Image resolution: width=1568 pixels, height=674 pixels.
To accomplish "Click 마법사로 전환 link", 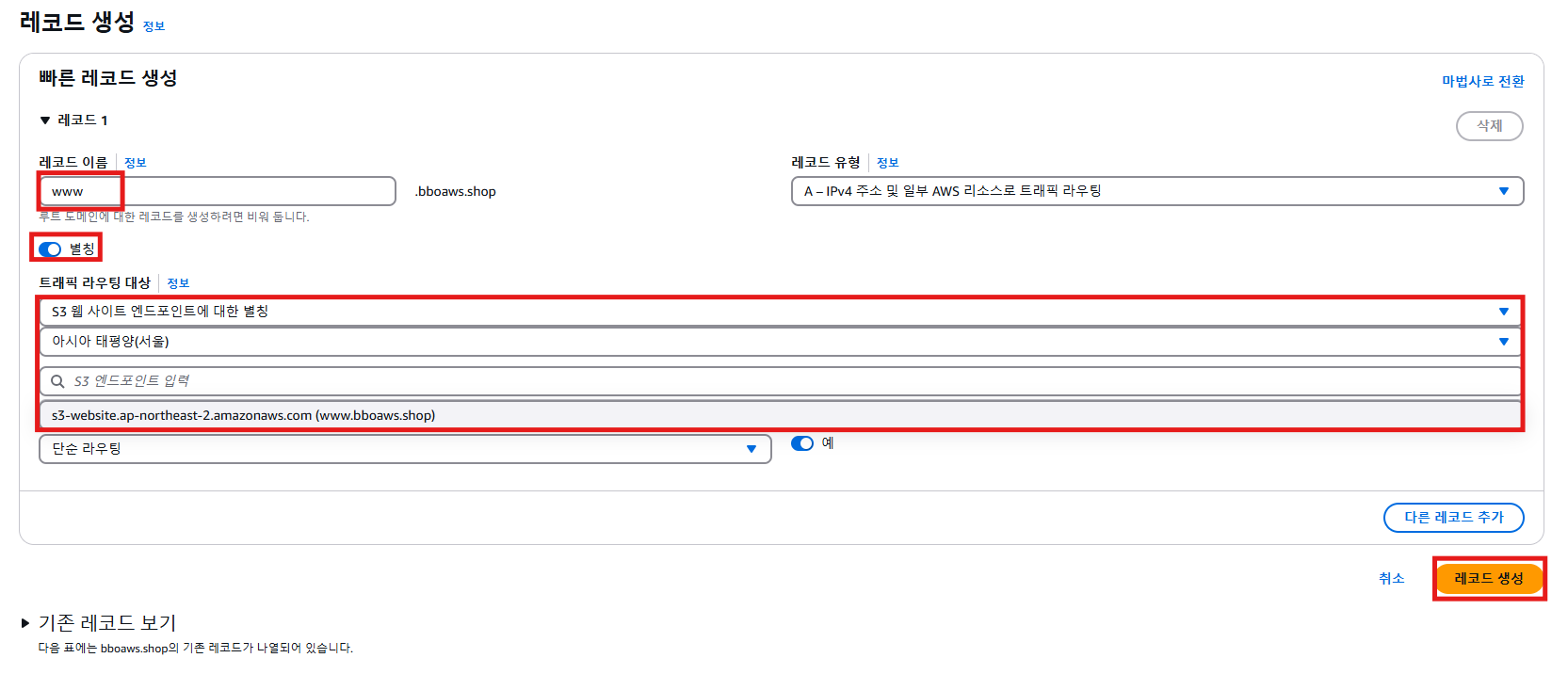I will (1483, 81).
